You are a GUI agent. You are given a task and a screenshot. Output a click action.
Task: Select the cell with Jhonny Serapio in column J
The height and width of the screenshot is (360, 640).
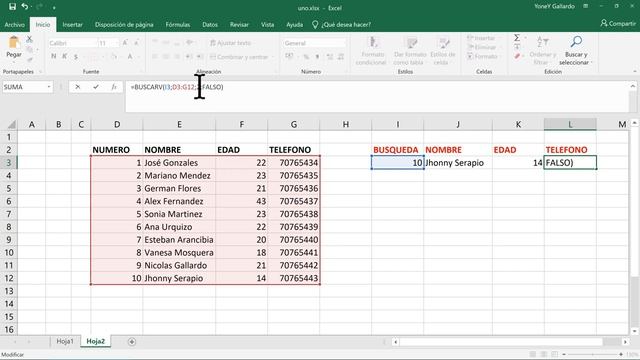click(458, 162)
